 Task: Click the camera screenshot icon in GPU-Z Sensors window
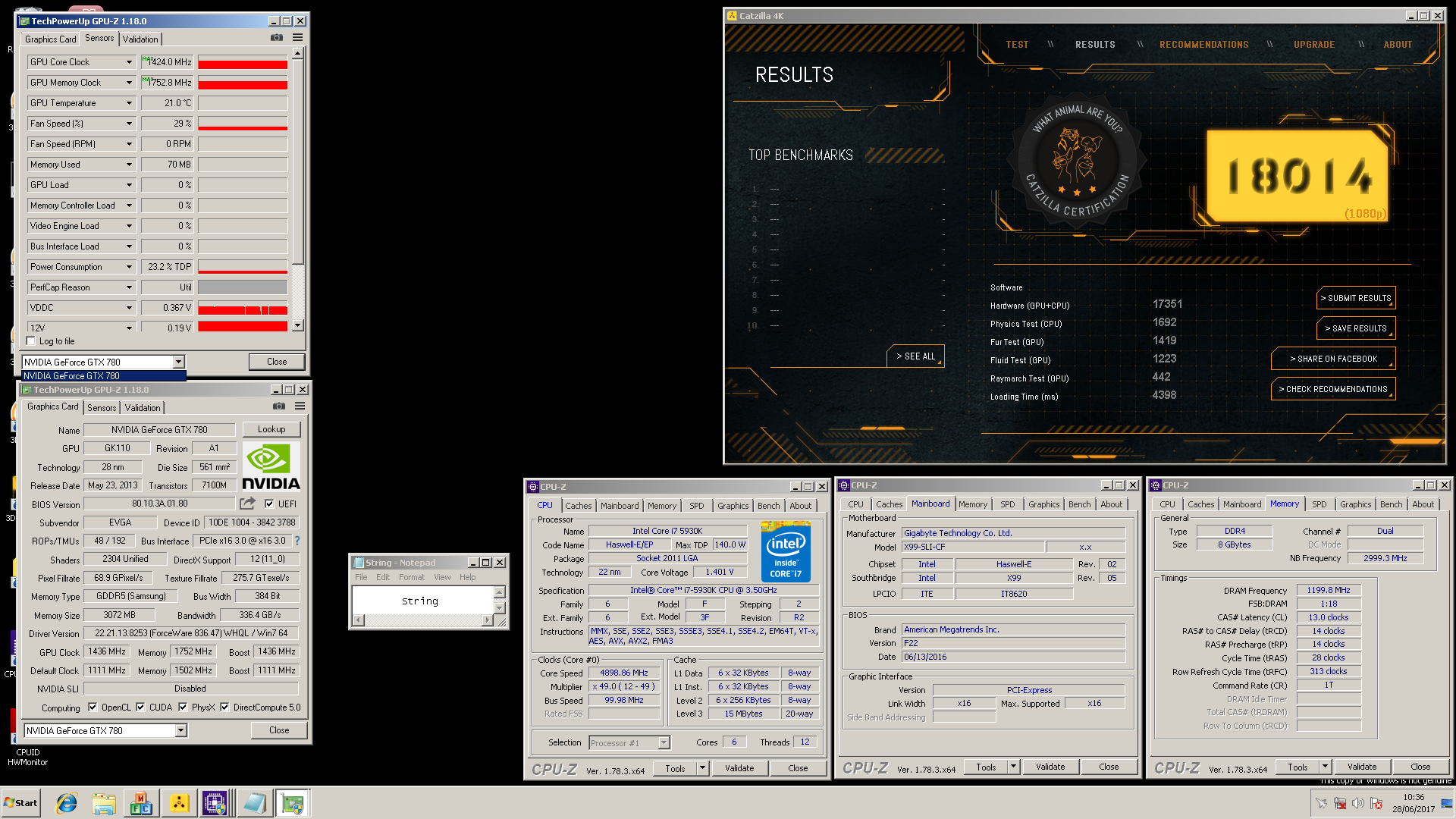point(277,38)
